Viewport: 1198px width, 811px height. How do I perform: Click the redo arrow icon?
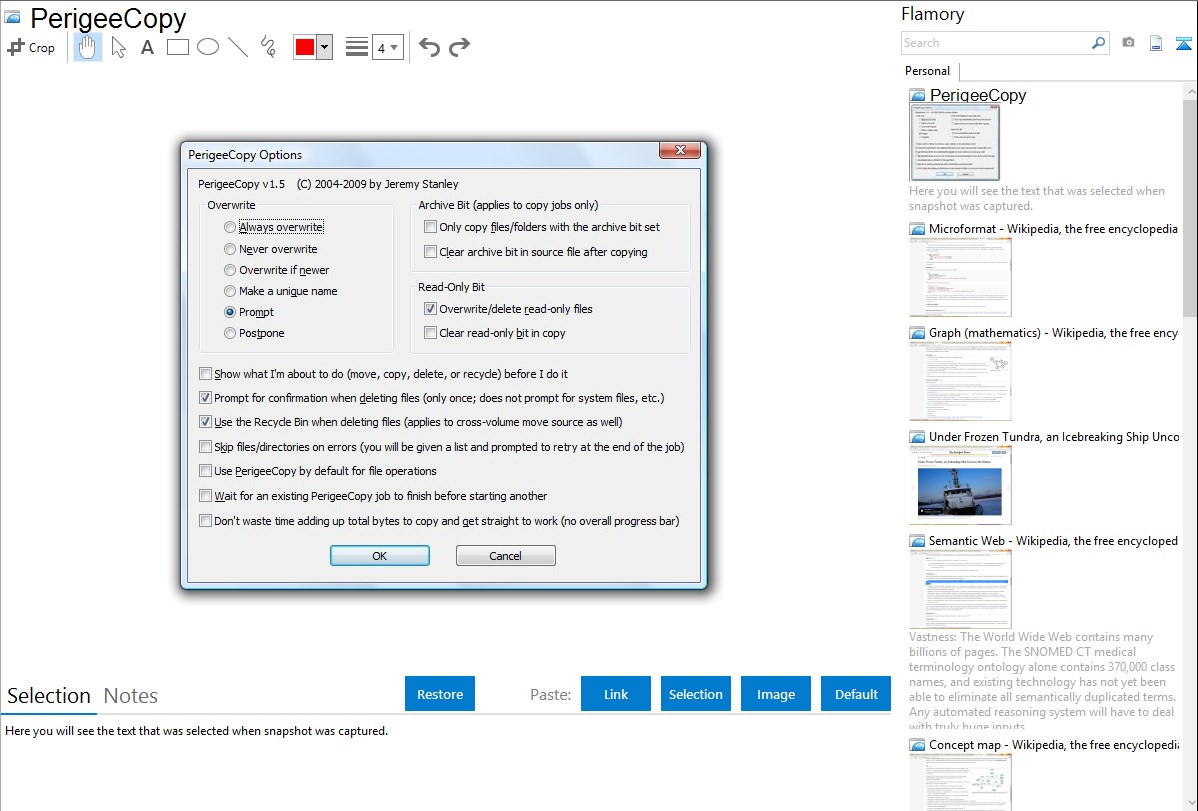point(459,47)
